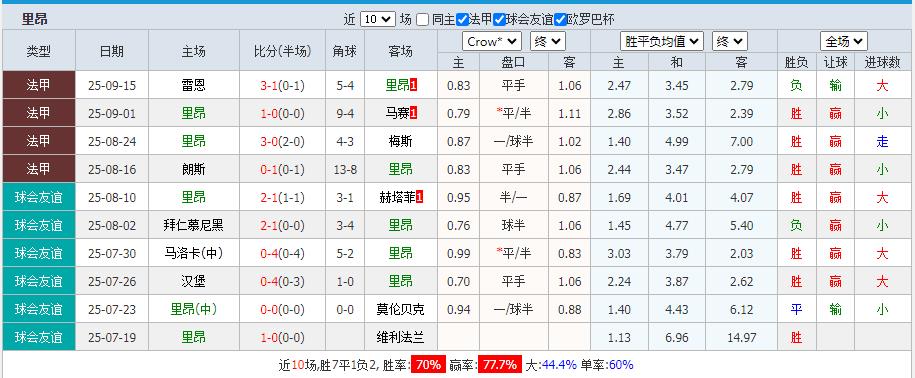Click the 法甲 type label on 25-09-15 row
Image resolution: width=915 pixels, height=378 pixels.
(x=39, y=86)
